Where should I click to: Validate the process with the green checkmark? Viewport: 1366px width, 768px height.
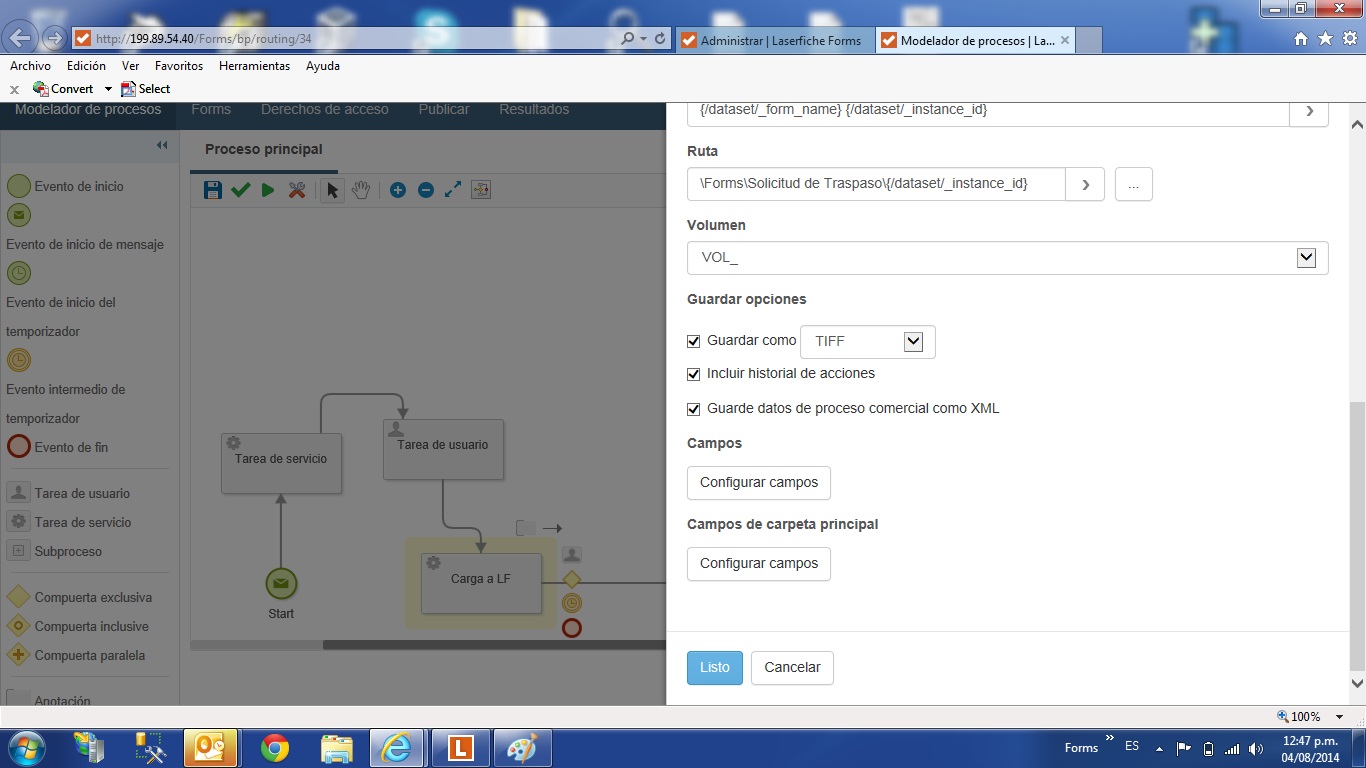240,190
